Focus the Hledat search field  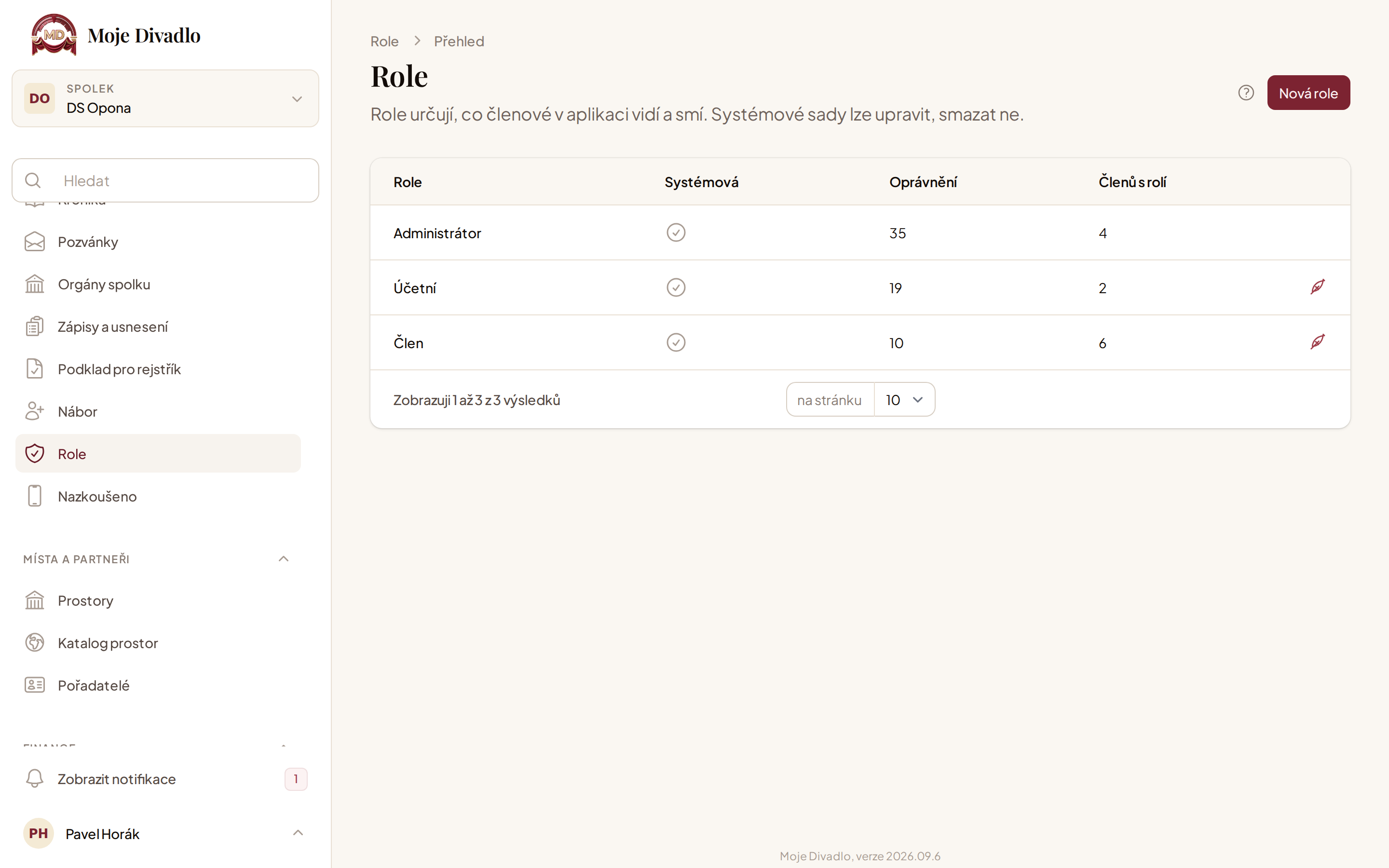(x=165, y=180)
